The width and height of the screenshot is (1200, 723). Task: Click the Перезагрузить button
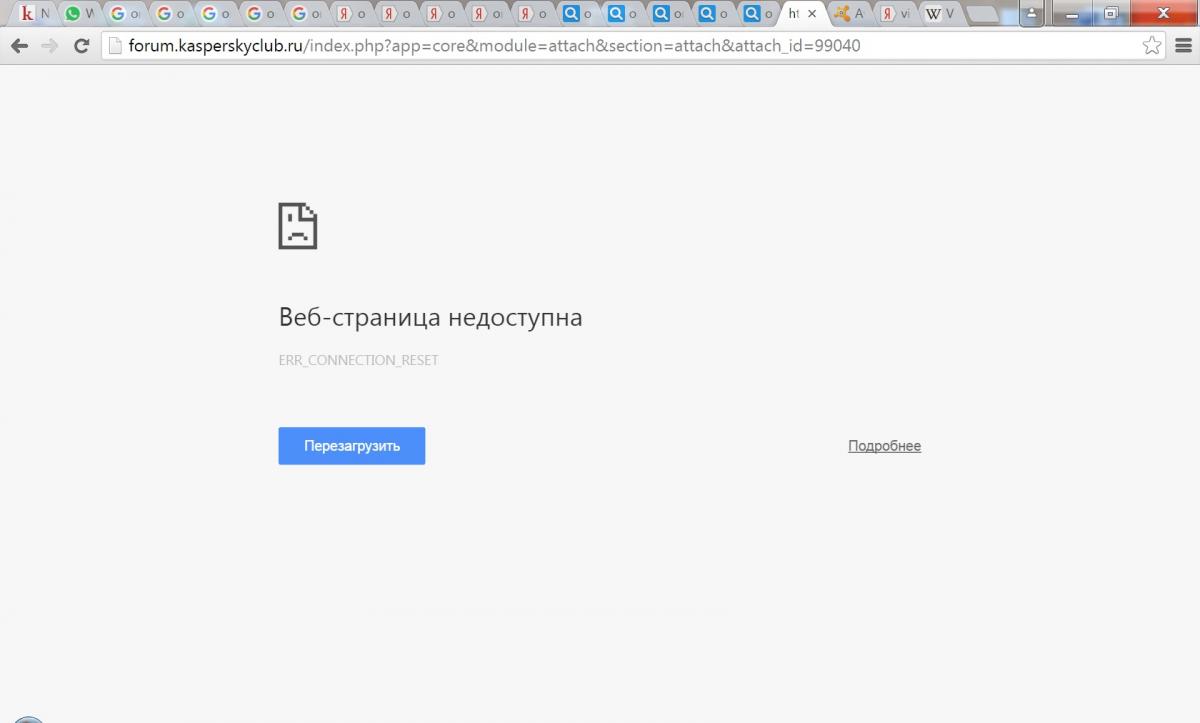(x=352, y=446)
